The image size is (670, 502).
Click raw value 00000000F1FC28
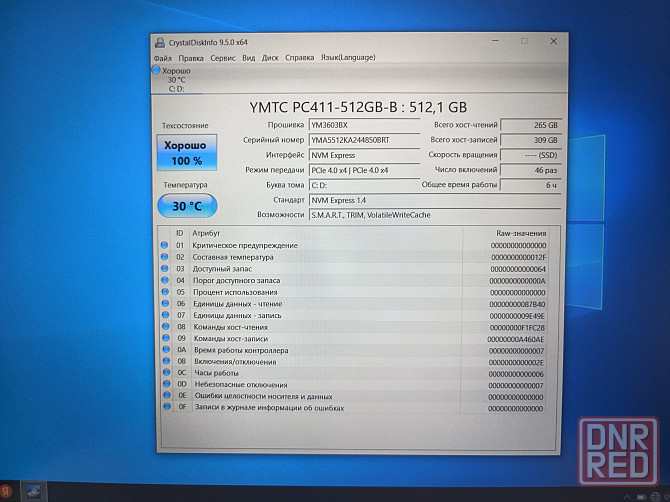517,328
